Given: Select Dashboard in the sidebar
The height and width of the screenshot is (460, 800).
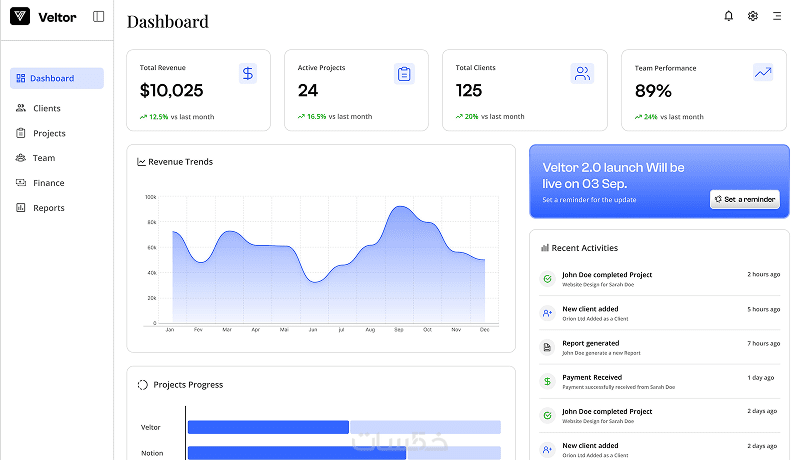Looking at the screenshot, I should coord(57,78).
